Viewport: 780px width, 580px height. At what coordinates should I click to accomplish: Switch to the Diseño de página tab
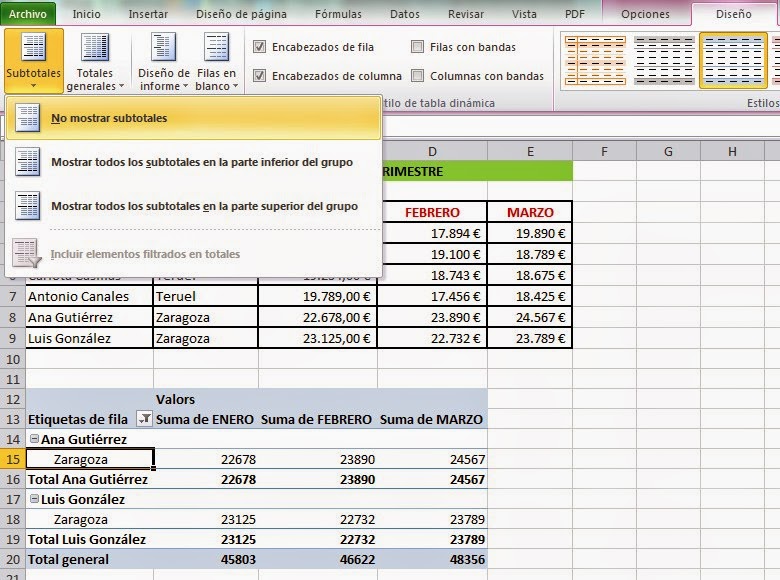[241, 14]
